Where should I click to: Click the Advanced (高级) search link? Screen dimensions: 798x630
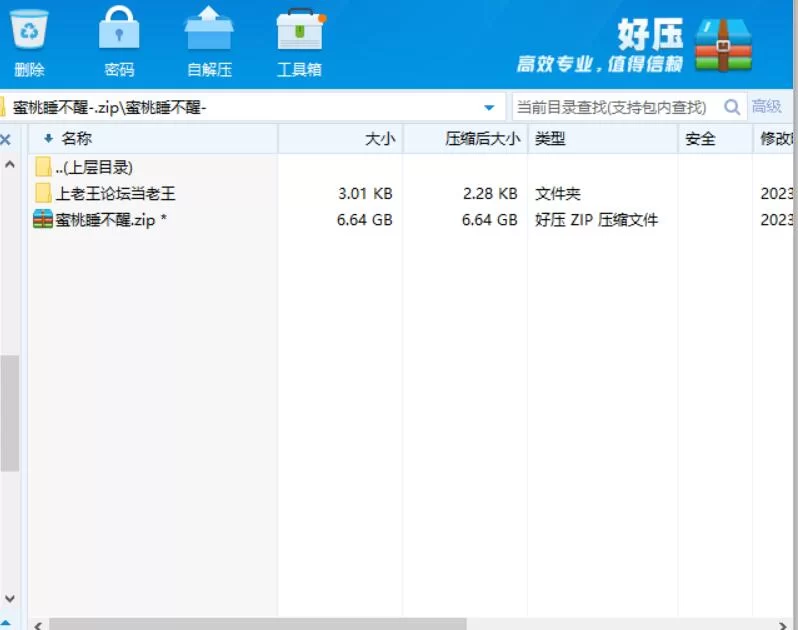coord(766,107)
